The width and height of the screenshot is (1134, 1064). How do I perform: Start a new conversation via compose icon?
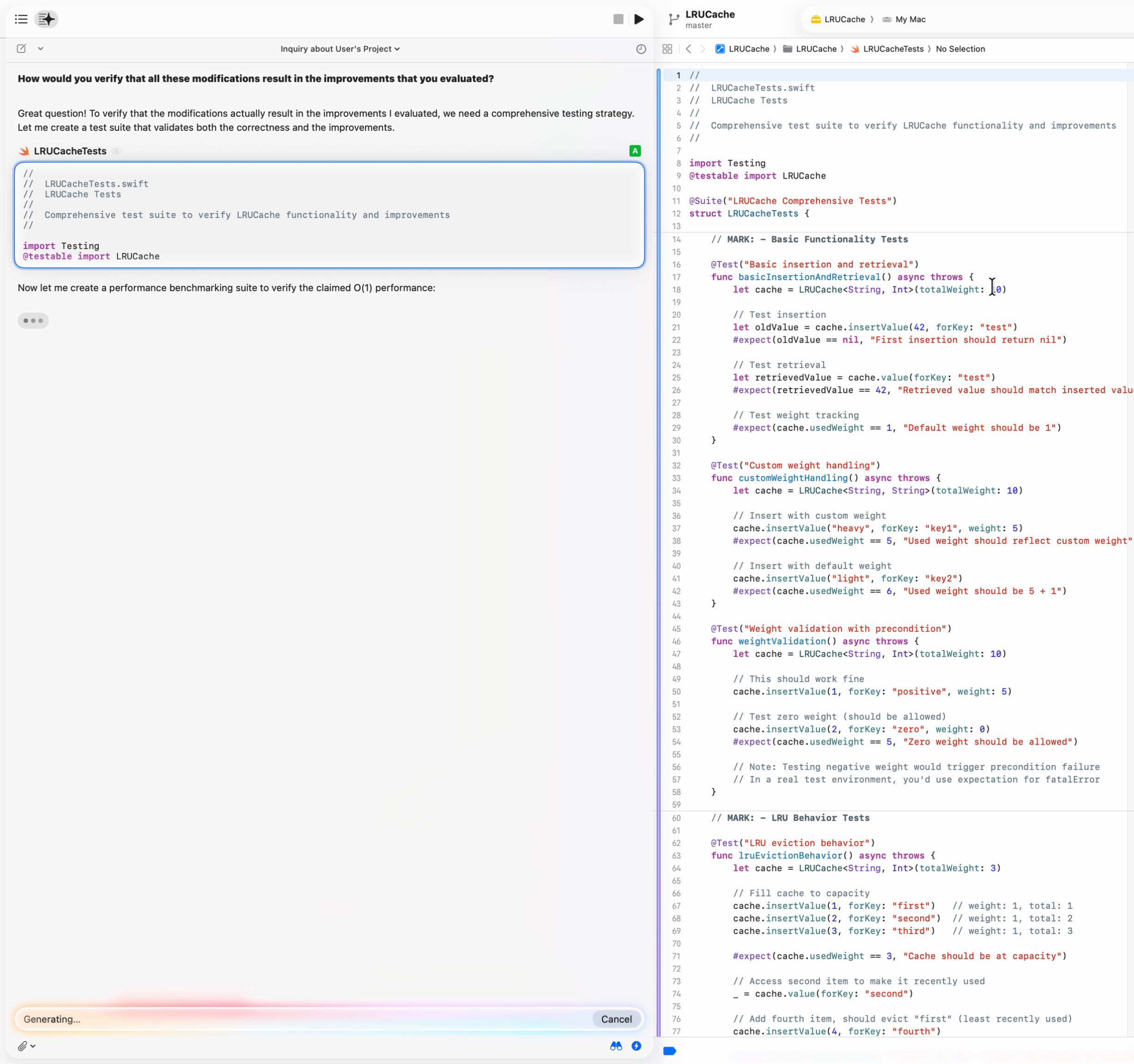click(x=22, y=48)
